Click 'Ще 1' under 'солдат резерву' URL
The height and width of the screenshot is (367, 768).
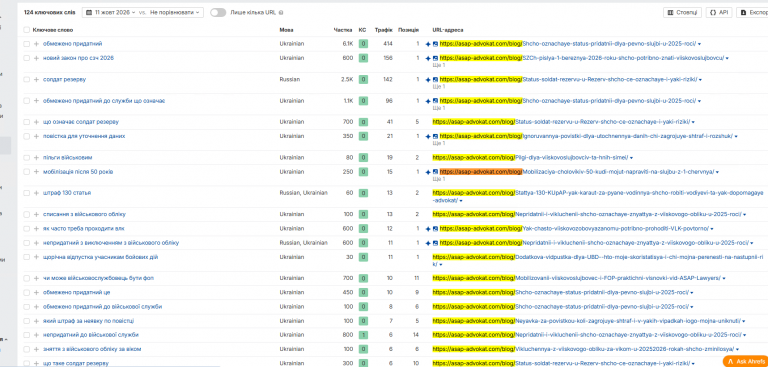click(439, 86)
